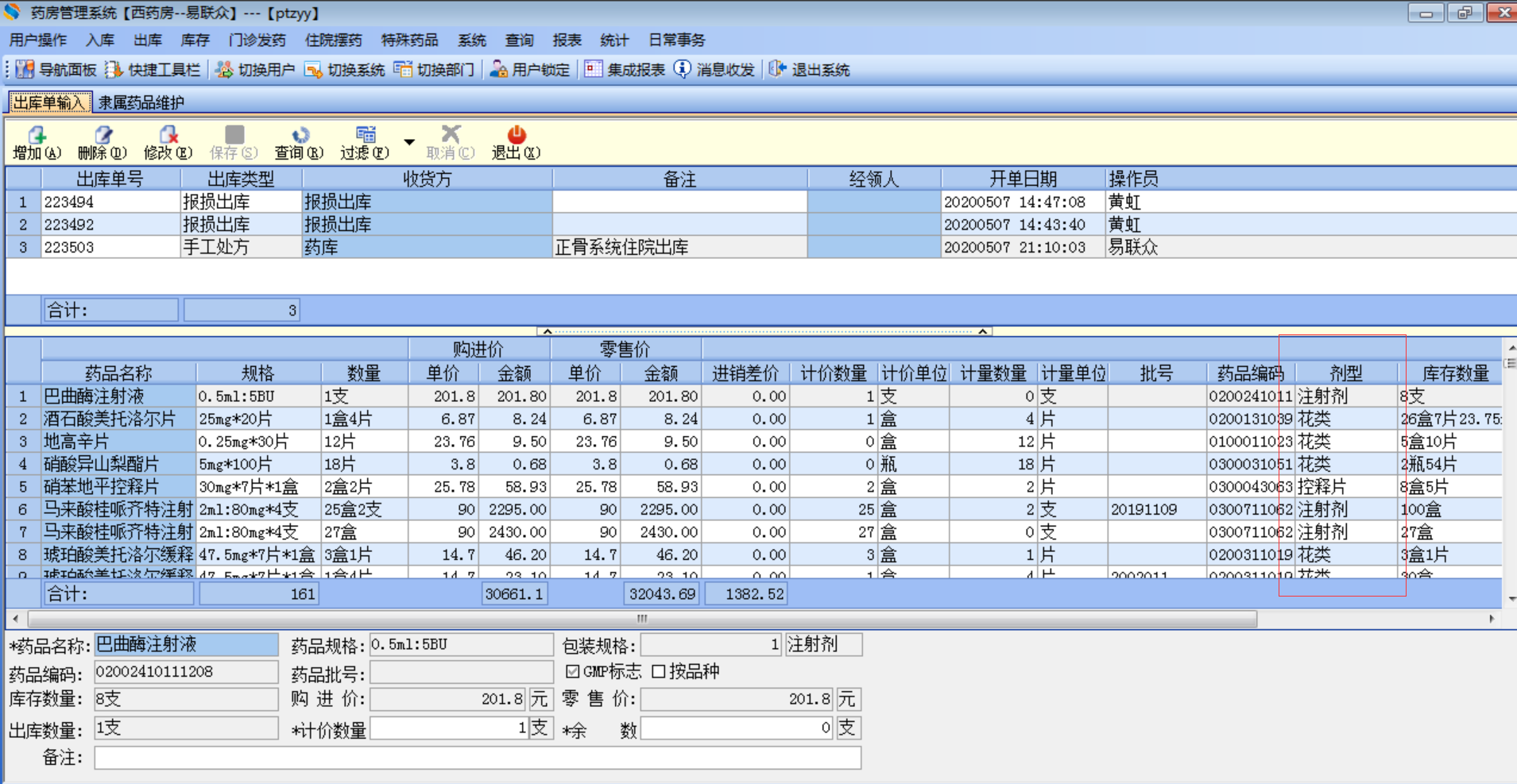Open the 集成报表 integrated reports icon
This screenshot has width=1517, height=784.
(x=594, y=69)
